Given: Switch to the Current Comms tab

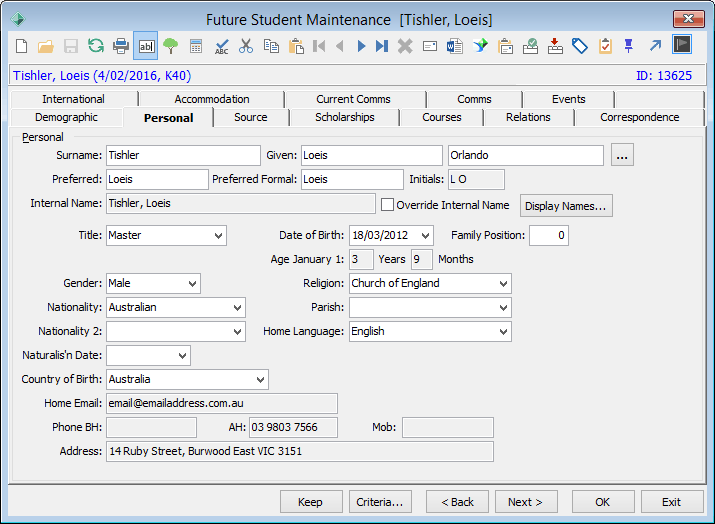Looking at the screenshot, I should (x=353, y=99).
